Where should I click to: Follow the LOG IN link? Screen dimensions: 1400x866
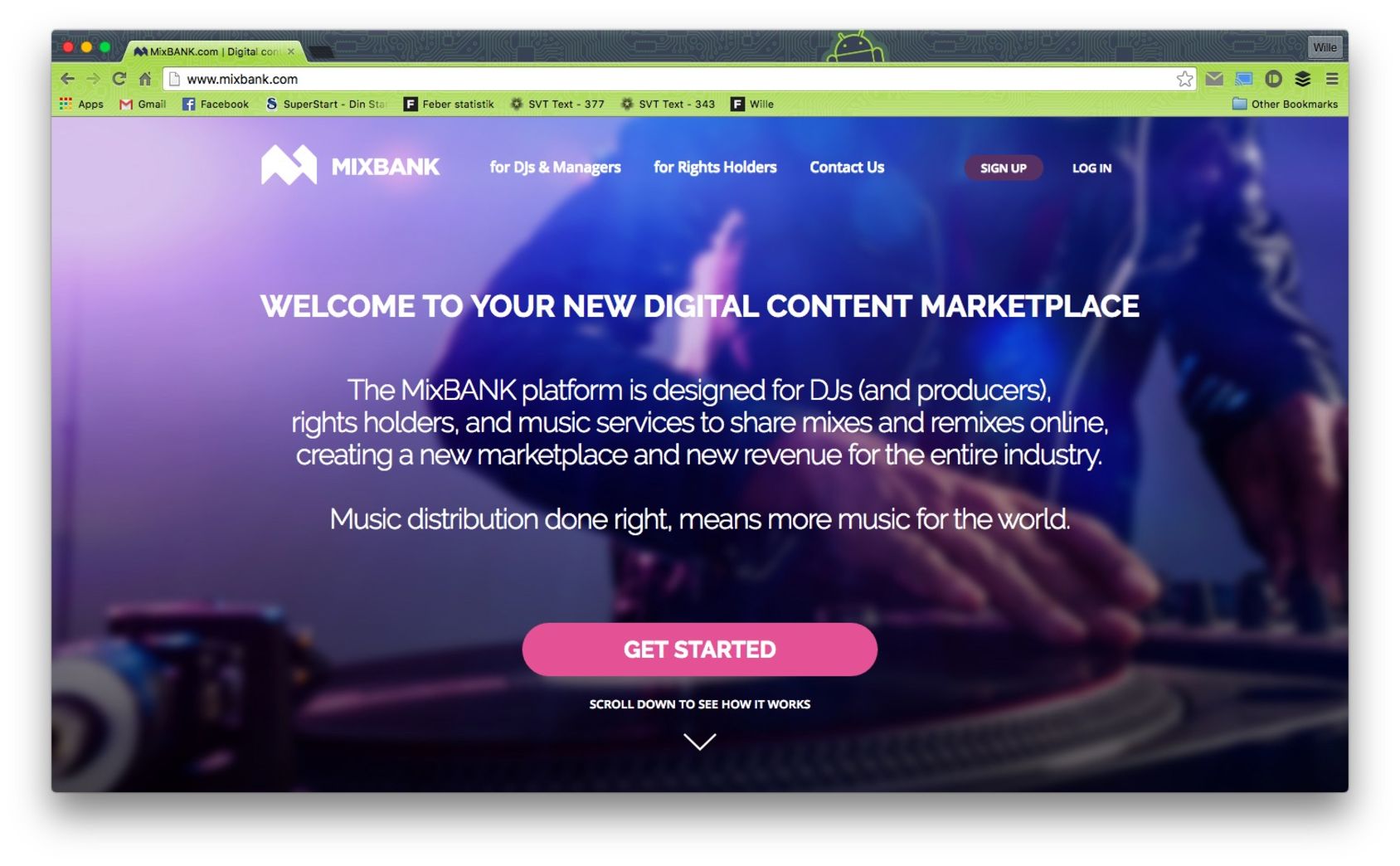tap(1091, 168)
